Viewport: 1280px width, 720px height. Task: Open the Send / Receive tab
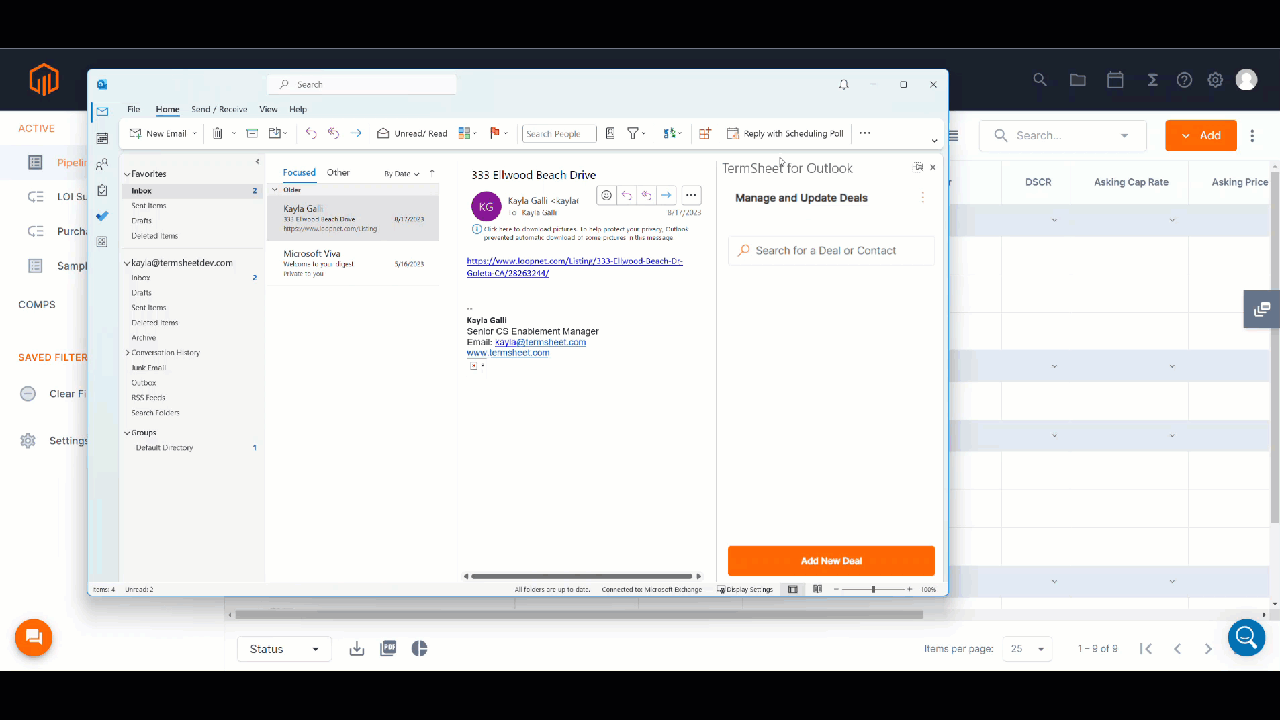click(219, 109)
